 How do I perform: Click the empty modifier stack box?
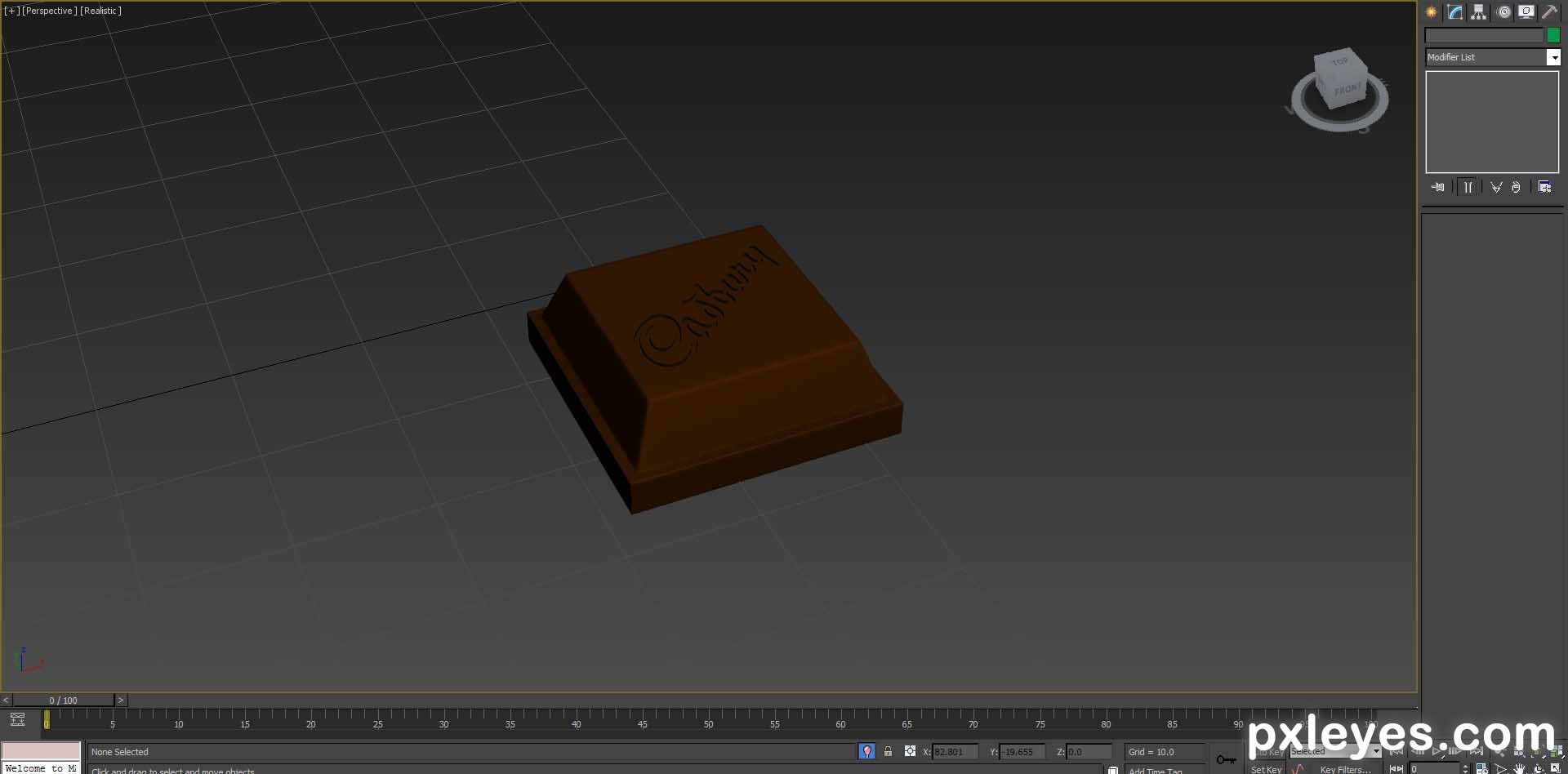pos(1492,122)
